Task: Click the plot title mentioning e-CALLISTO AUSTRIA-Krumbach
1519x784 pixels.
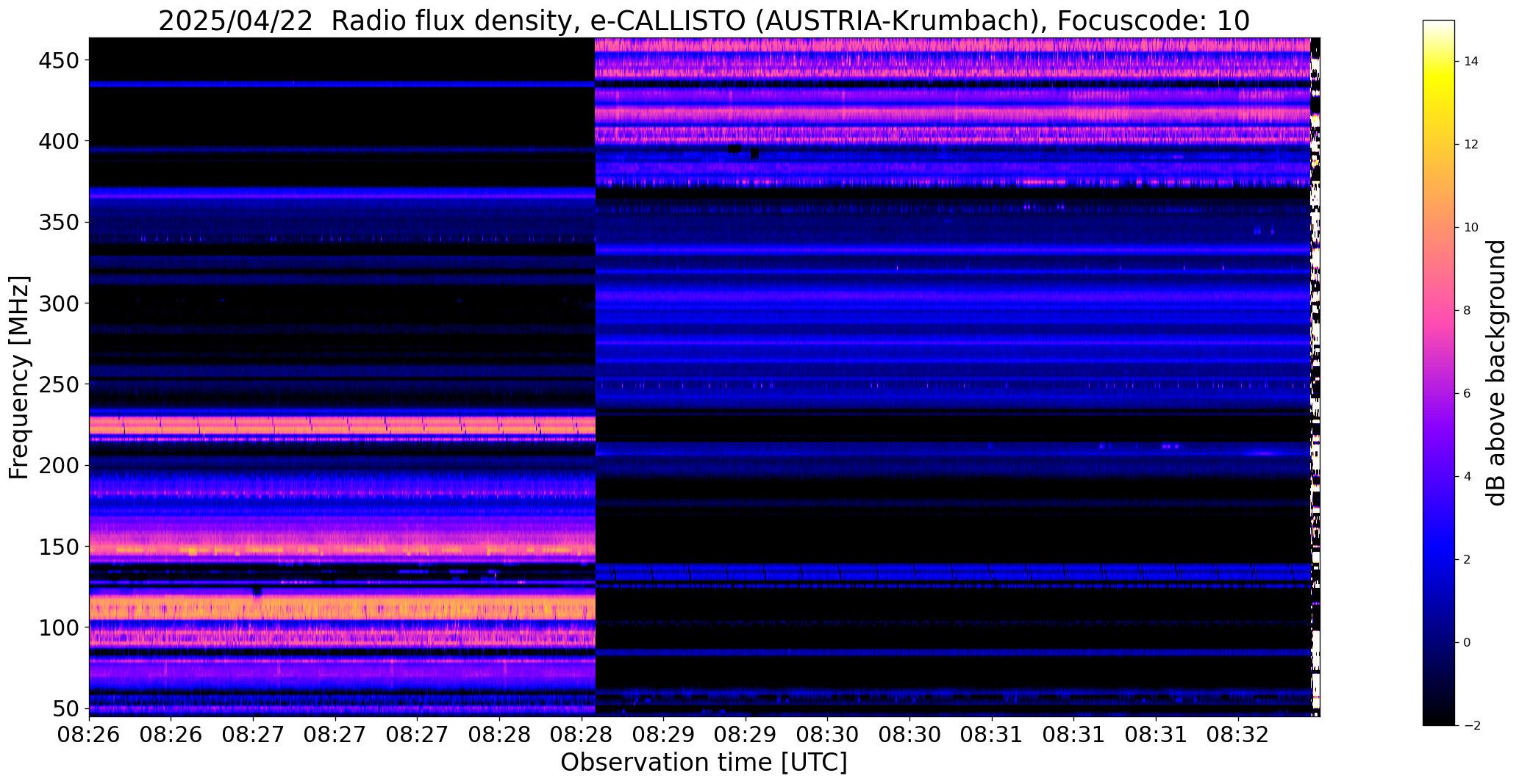Action: [704, 21]
